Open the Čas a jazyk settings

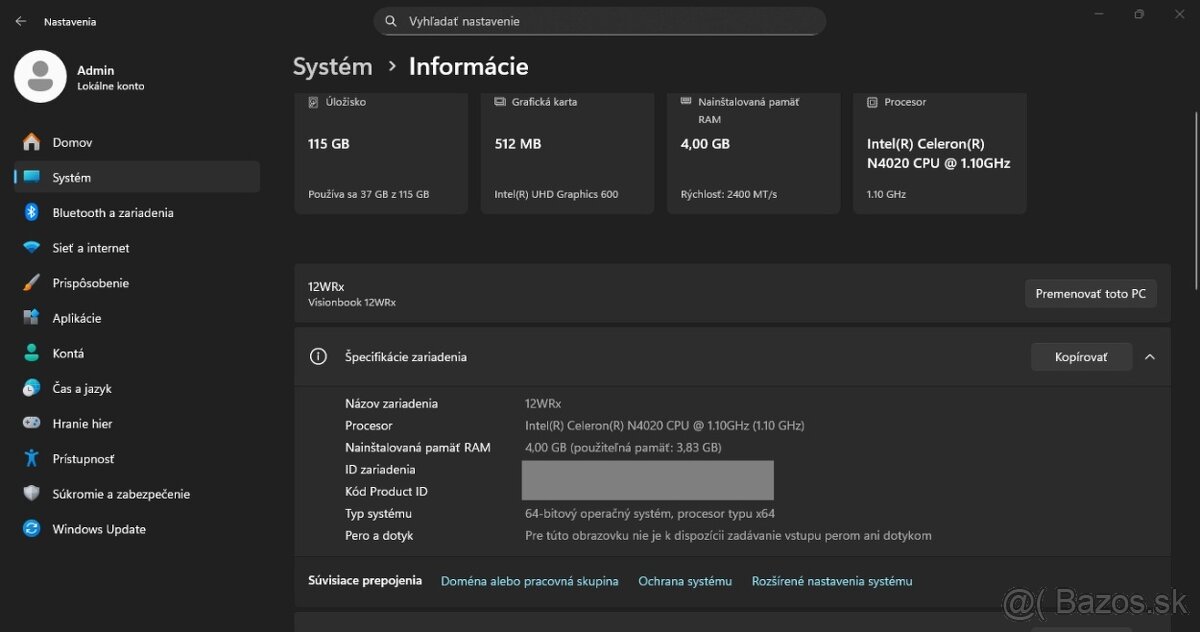[82, 389]
